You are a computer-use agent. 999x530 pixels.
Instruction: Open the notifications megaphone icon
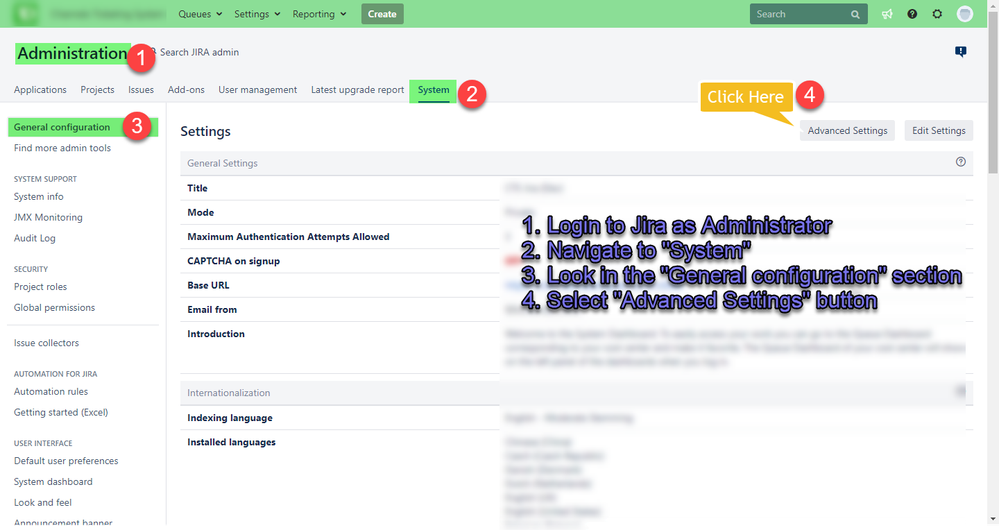[x=887, y=14]
